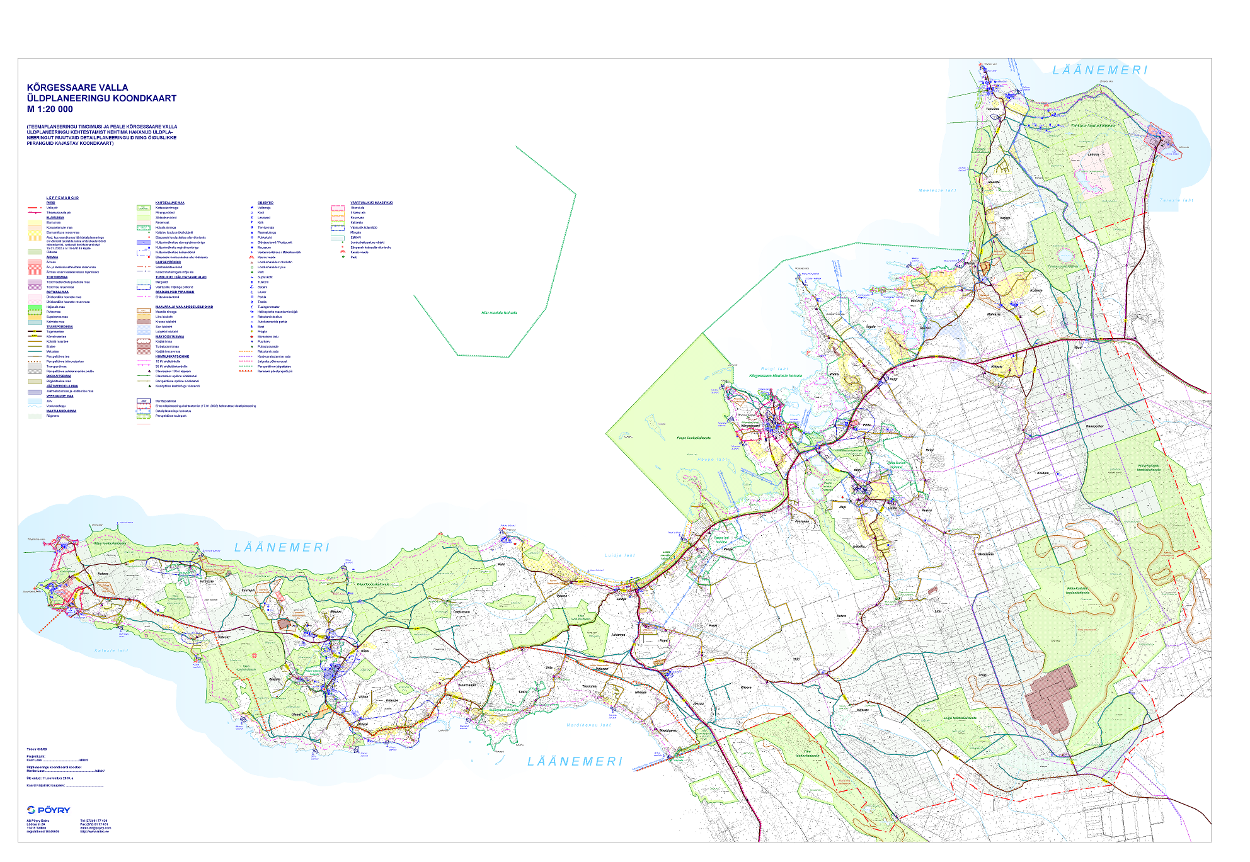The image size is (1250, 862).
Task: Click the OBJEKTID legend column heading
Action: (267, 202)
